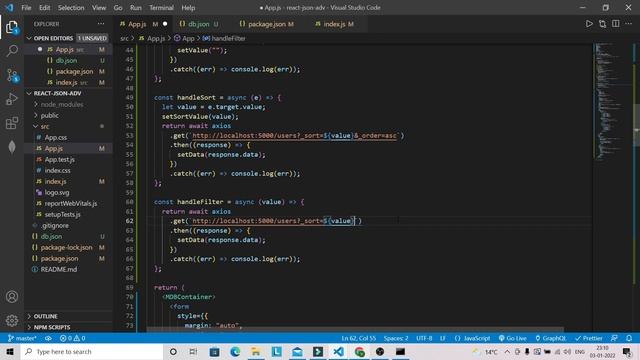
Task: Open Windows Start menu
Action: point(10,351)
